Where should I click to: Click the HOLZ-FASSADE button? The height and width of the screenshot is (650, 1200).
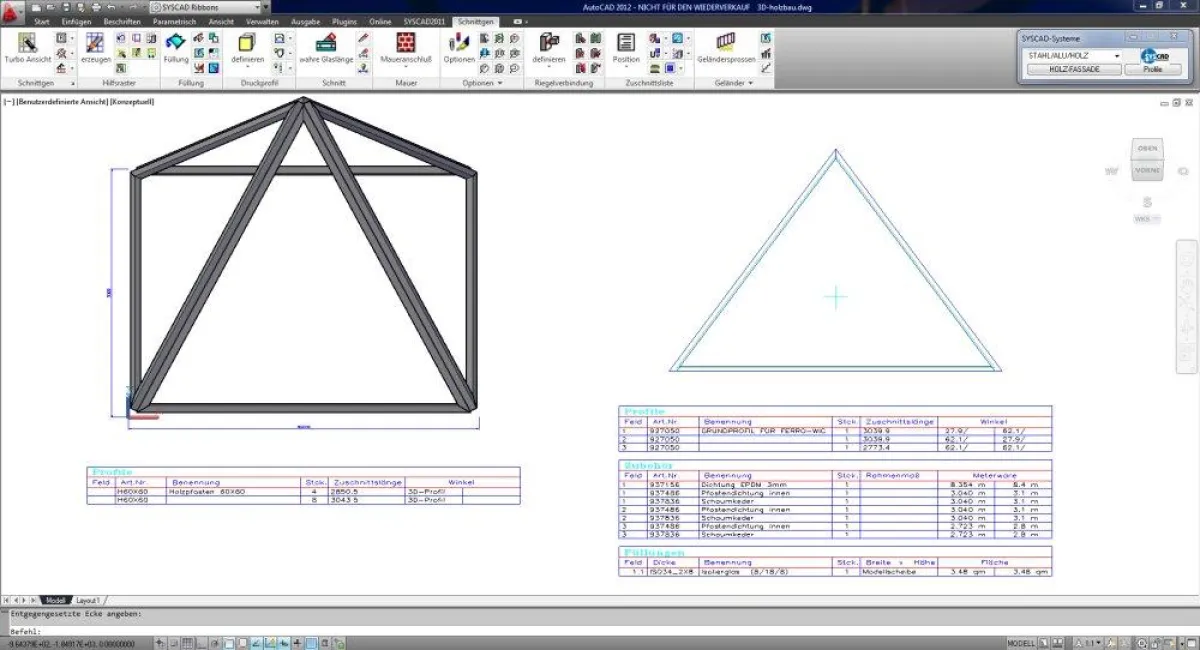1074,70
